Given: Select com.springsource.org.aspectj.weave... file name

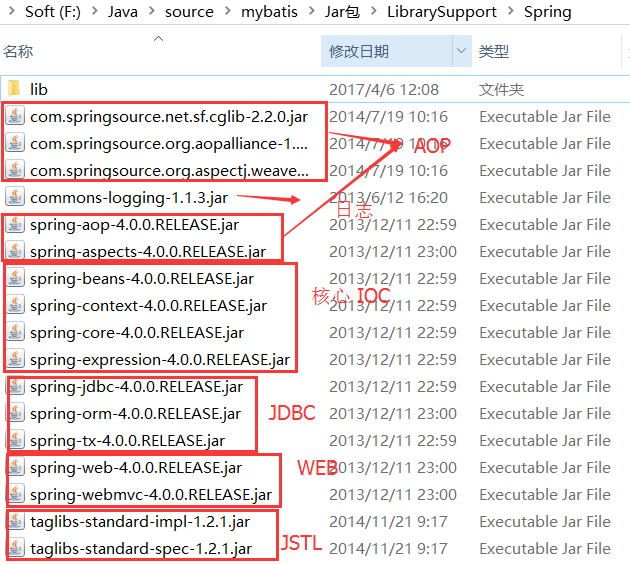Looking at the screenshot, I should click(169, 171).
